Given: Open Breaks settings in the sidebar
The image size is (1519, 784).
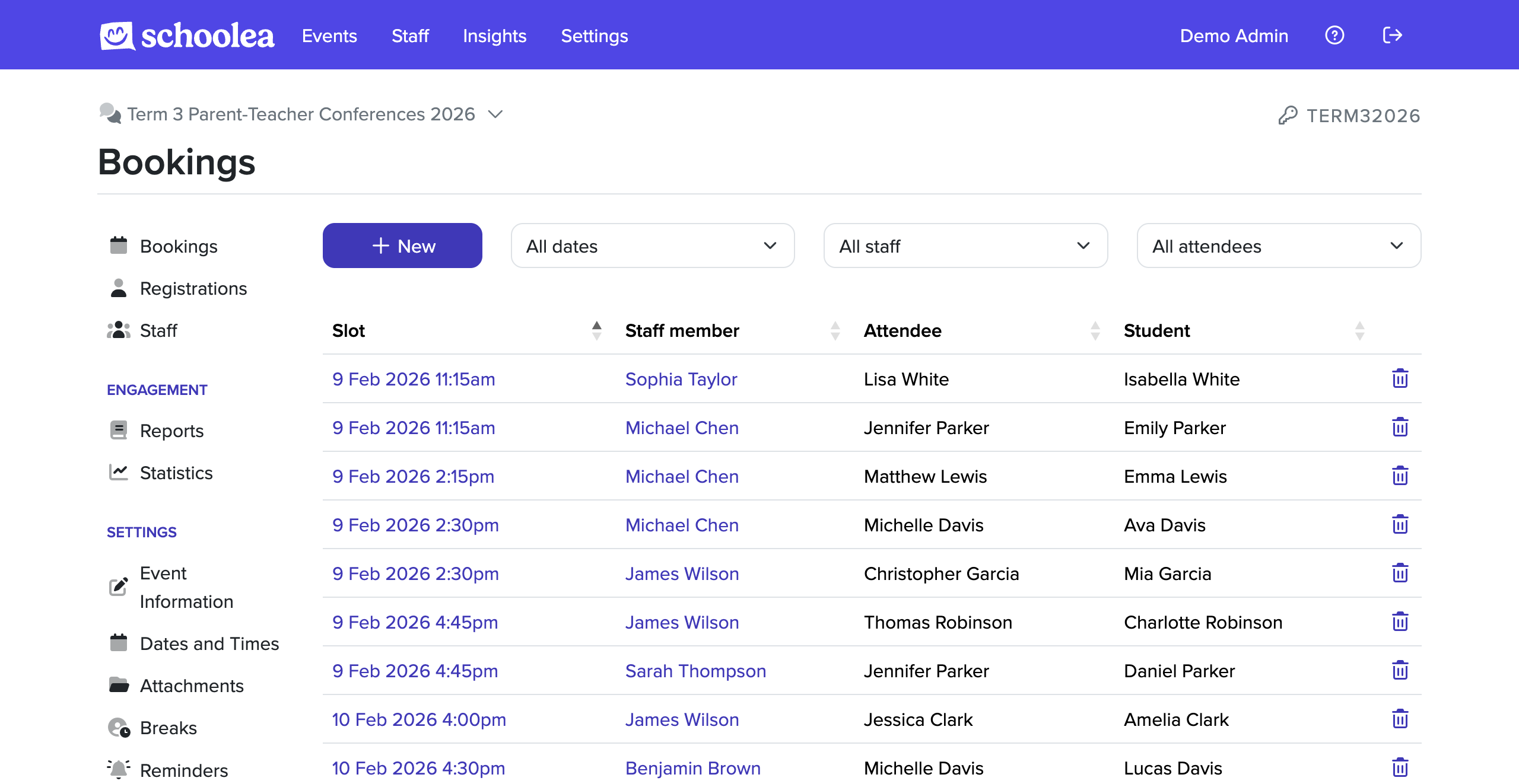Looking at the screenshot, I should click(x=168, y=728).
